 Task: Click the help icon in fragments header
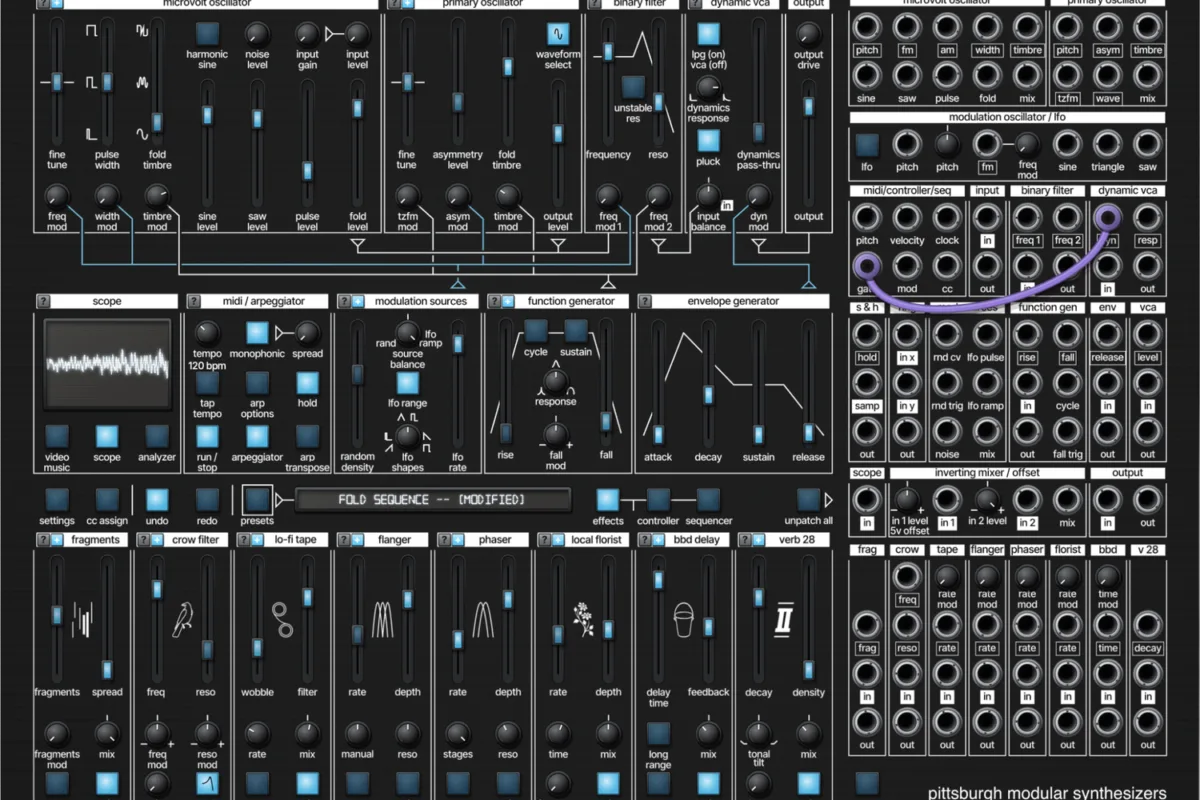(43, 539)
